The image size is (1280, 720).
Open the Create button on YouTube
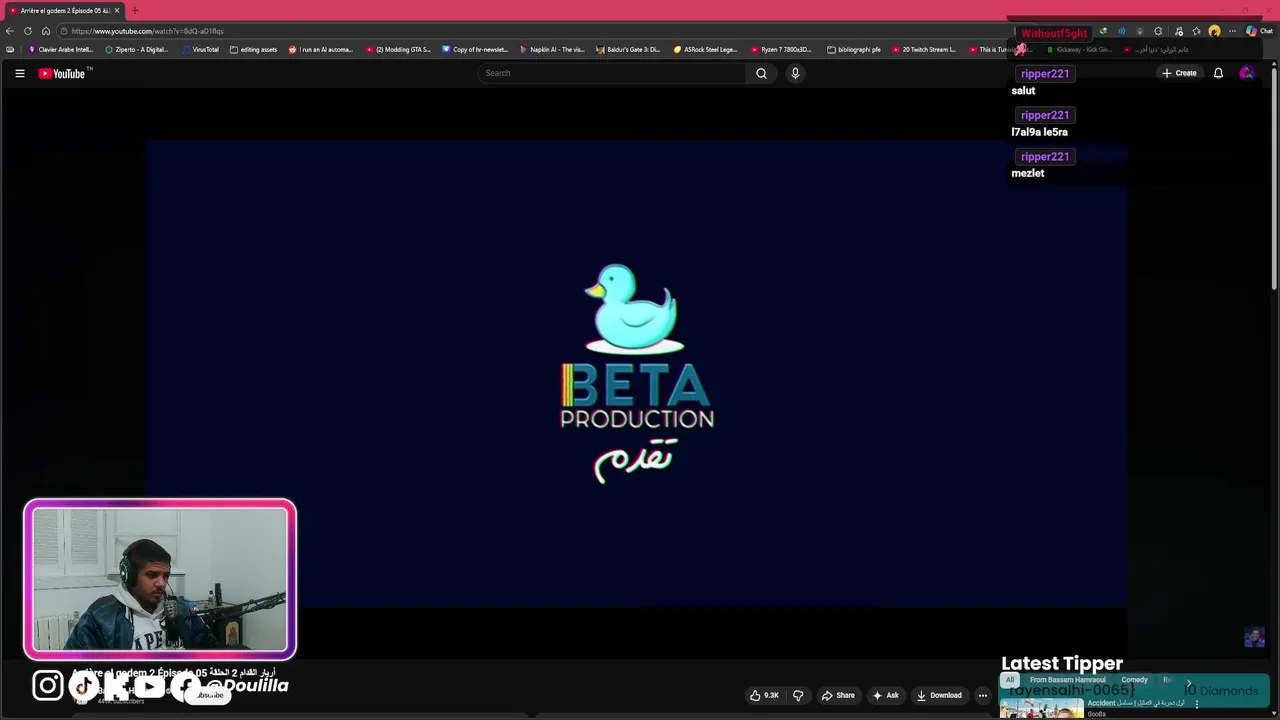[x=1179, y=73]
